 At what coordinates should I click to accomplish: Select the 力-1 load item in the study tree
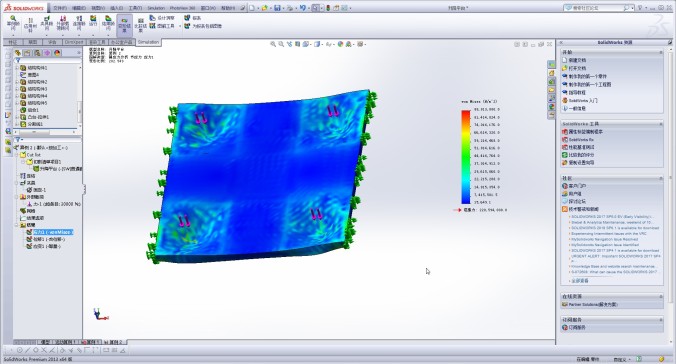57,204
